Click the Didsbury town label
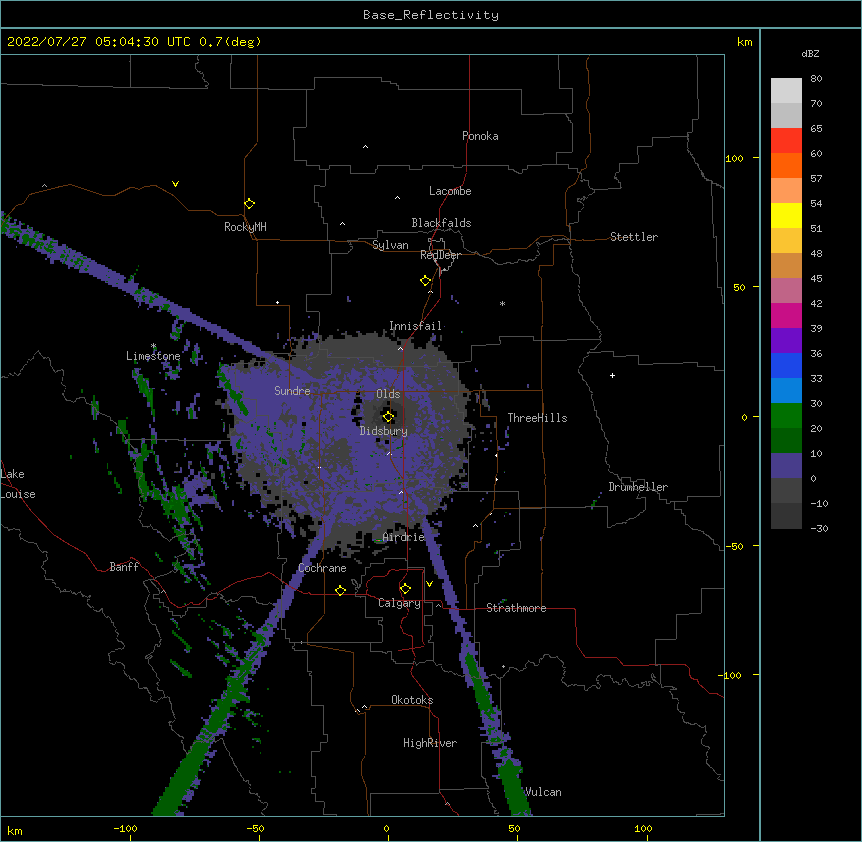Viewport: 862px width, 842px height. [384, 431]
